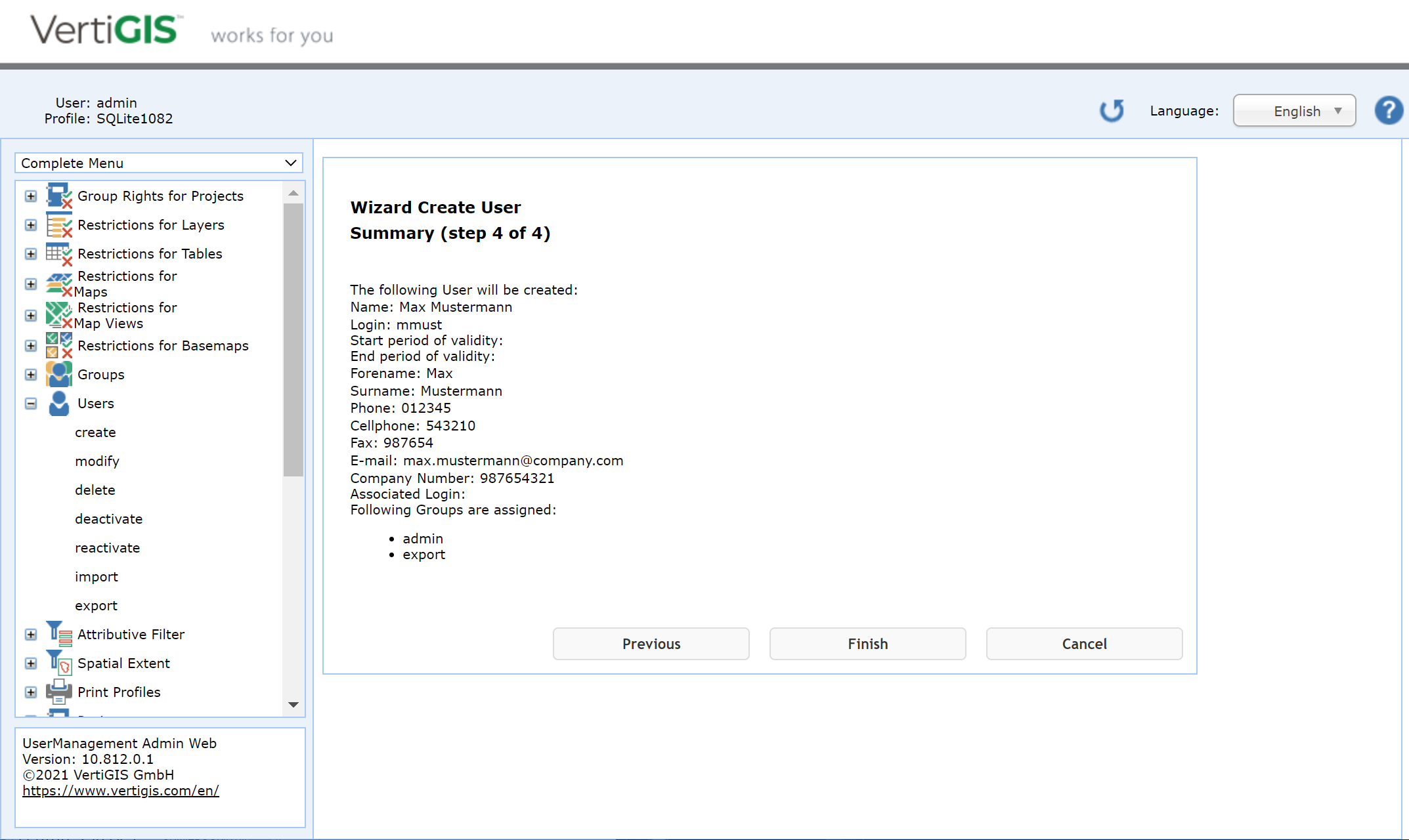Select the Group Rights for Projects icon

tap(58, 195)
